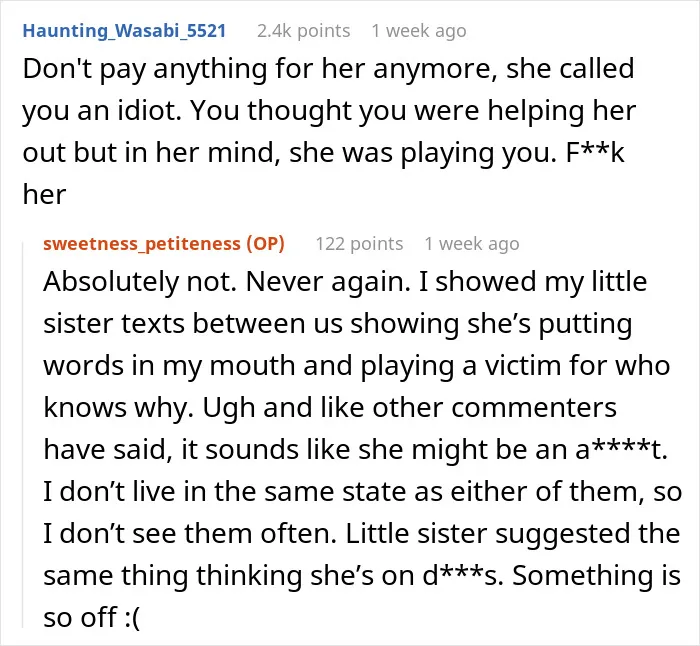Open Haunting_Wasabi_5521's user profile
Screen dimensions: 700x646
pyautogui.click(x=124, y=31)
